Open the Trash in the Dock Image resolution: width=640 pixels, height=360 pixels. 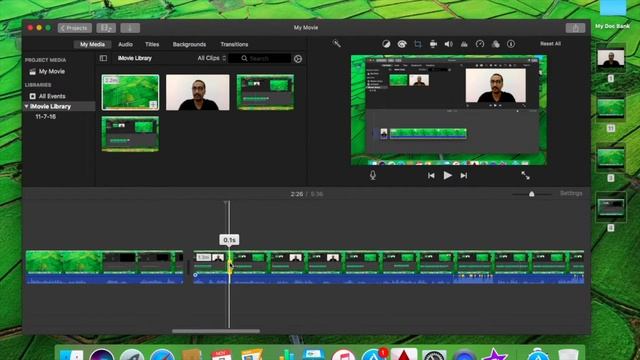click(568, 354)
